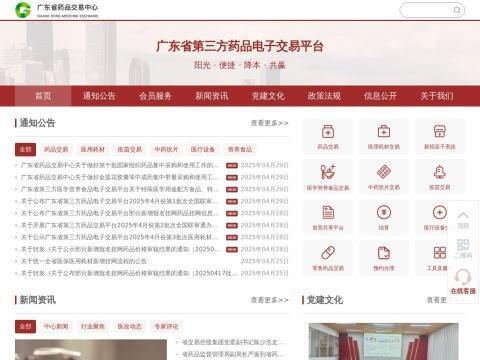
Task: Open the 中药饮片交易 pill blister icon
Action: (384, 172)
